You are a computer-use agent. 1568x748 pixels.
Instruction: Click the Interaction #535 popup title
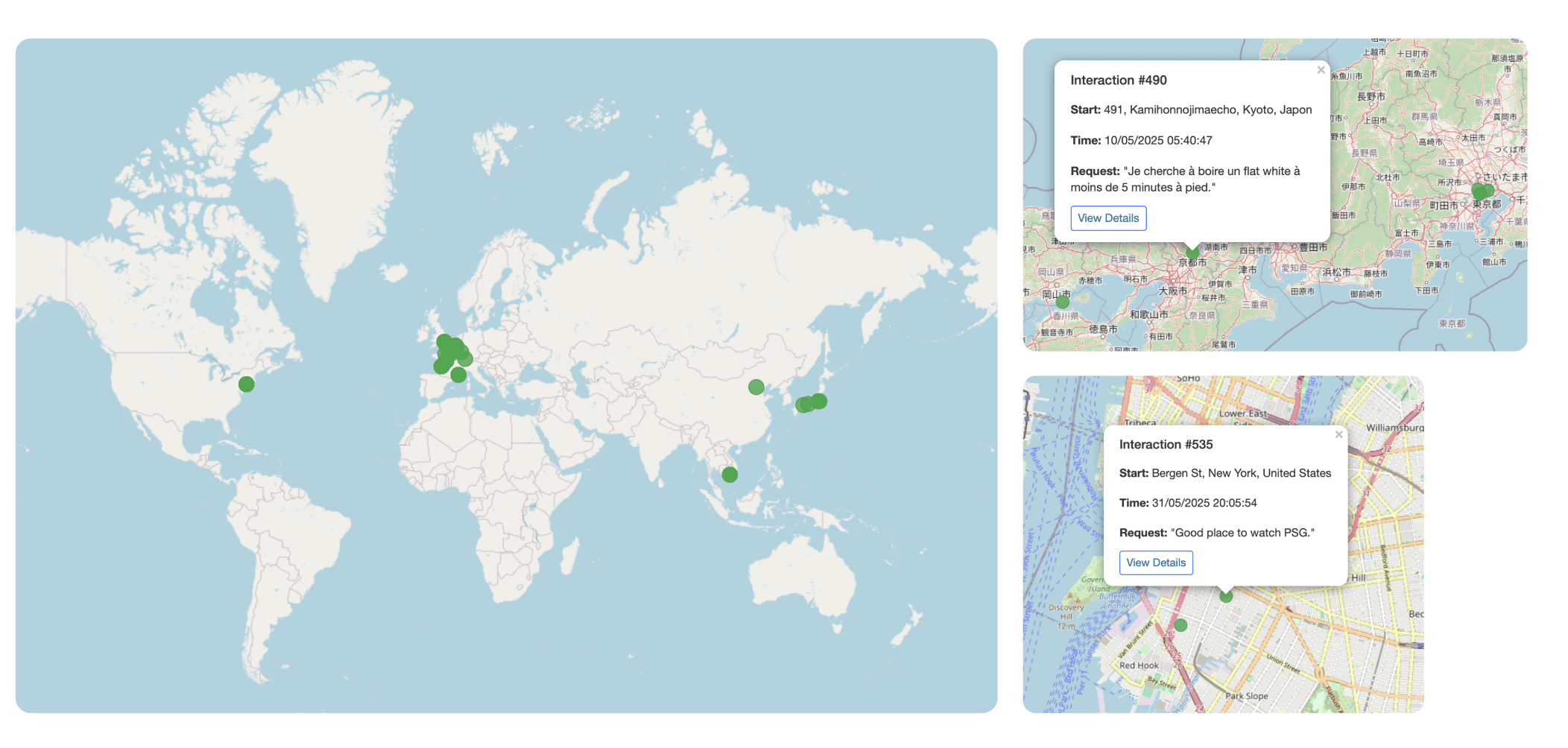pyautogui.click(x=1166, y=444)
